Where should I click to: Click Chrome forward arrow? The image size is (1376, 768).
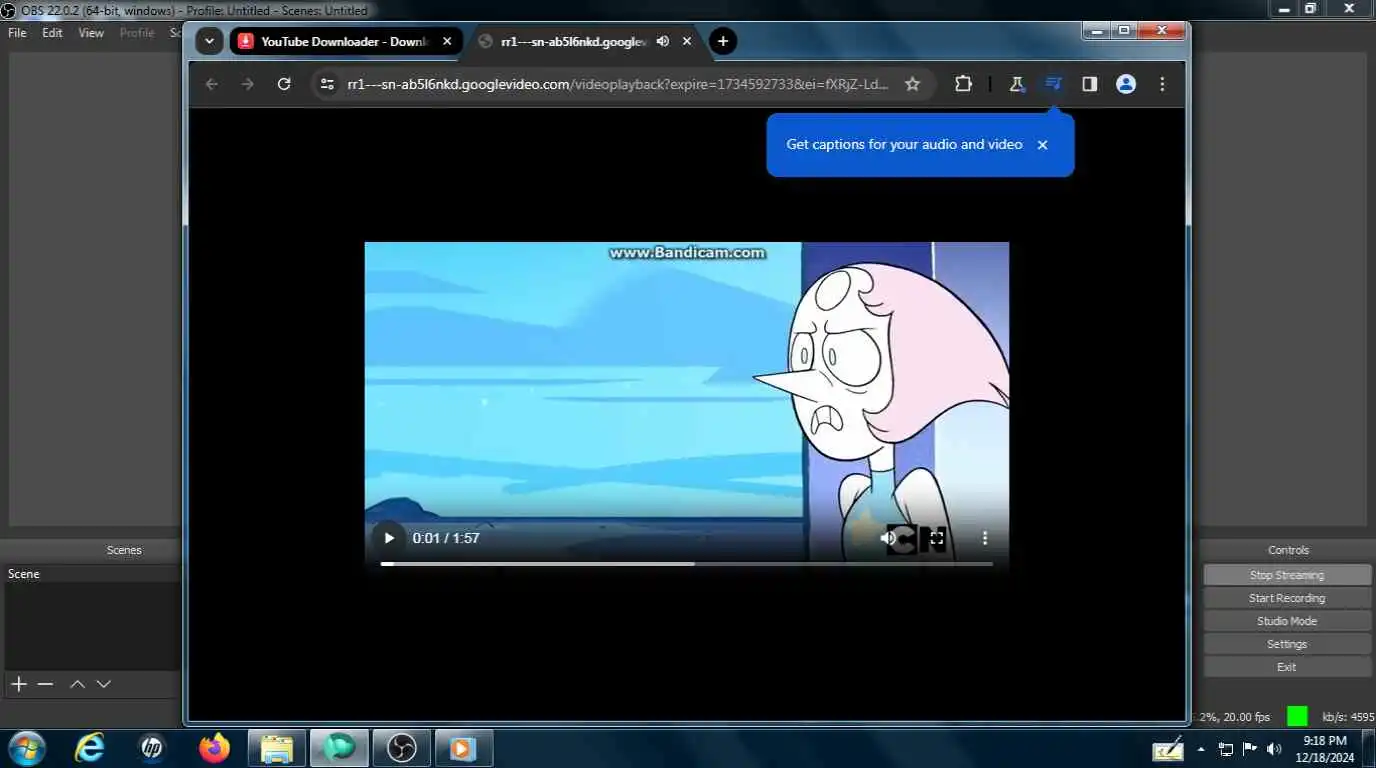[x=248, y=84]
